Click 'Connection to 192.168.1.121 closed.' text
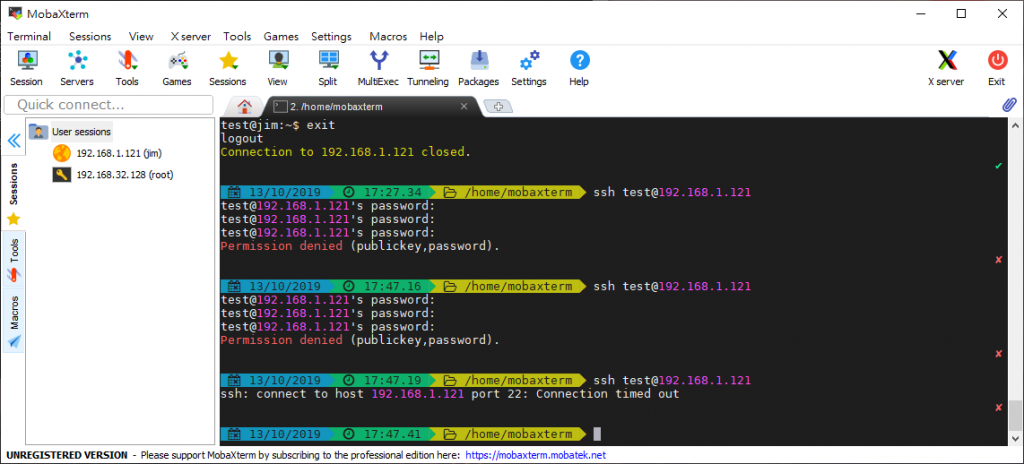 tap(345, 152)
